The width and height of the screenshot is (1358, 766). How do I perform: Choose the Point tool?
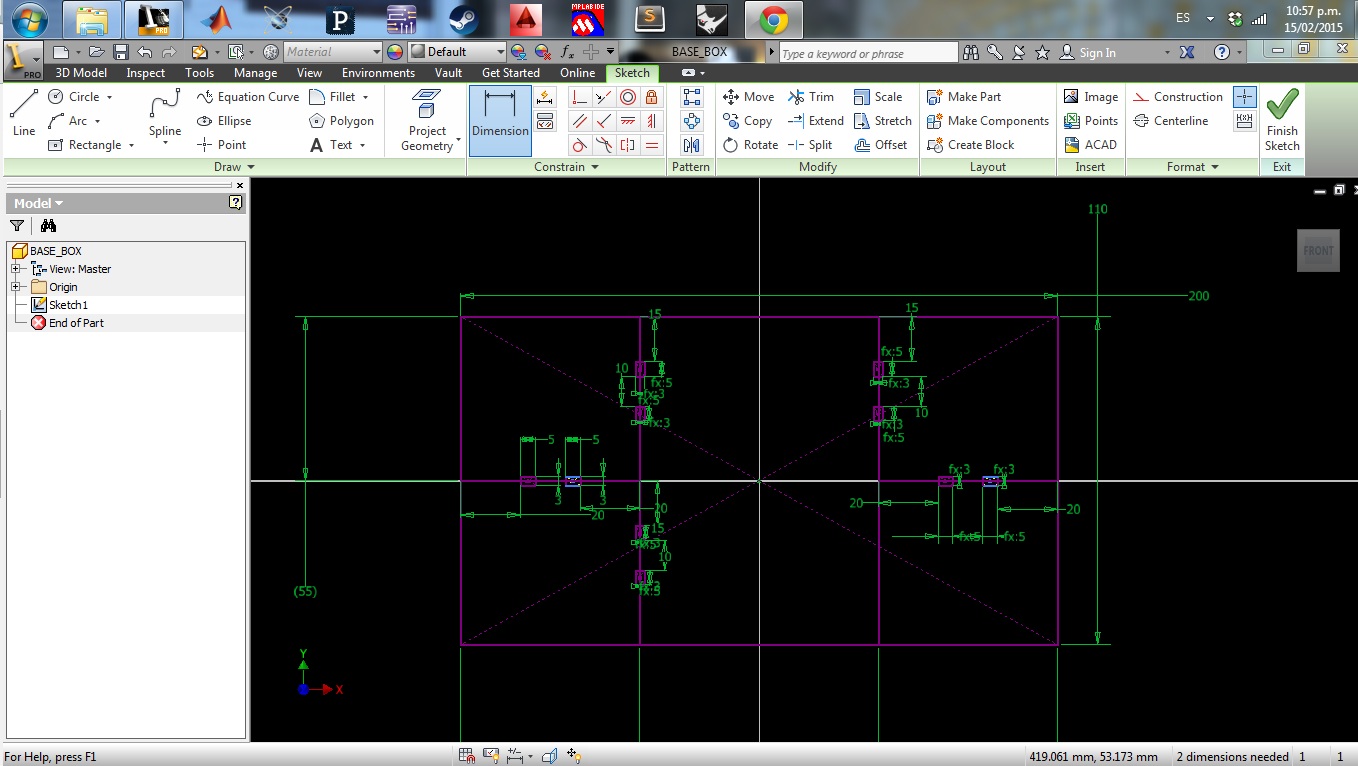pyautogui.click(x=222, y=145)
